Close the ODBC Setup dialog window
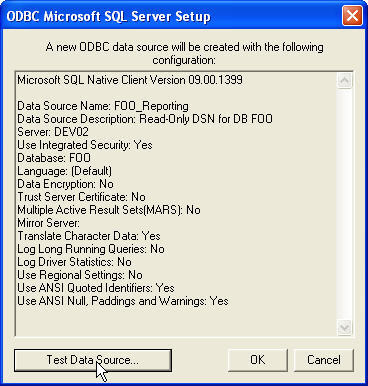 tap(352, 15)
